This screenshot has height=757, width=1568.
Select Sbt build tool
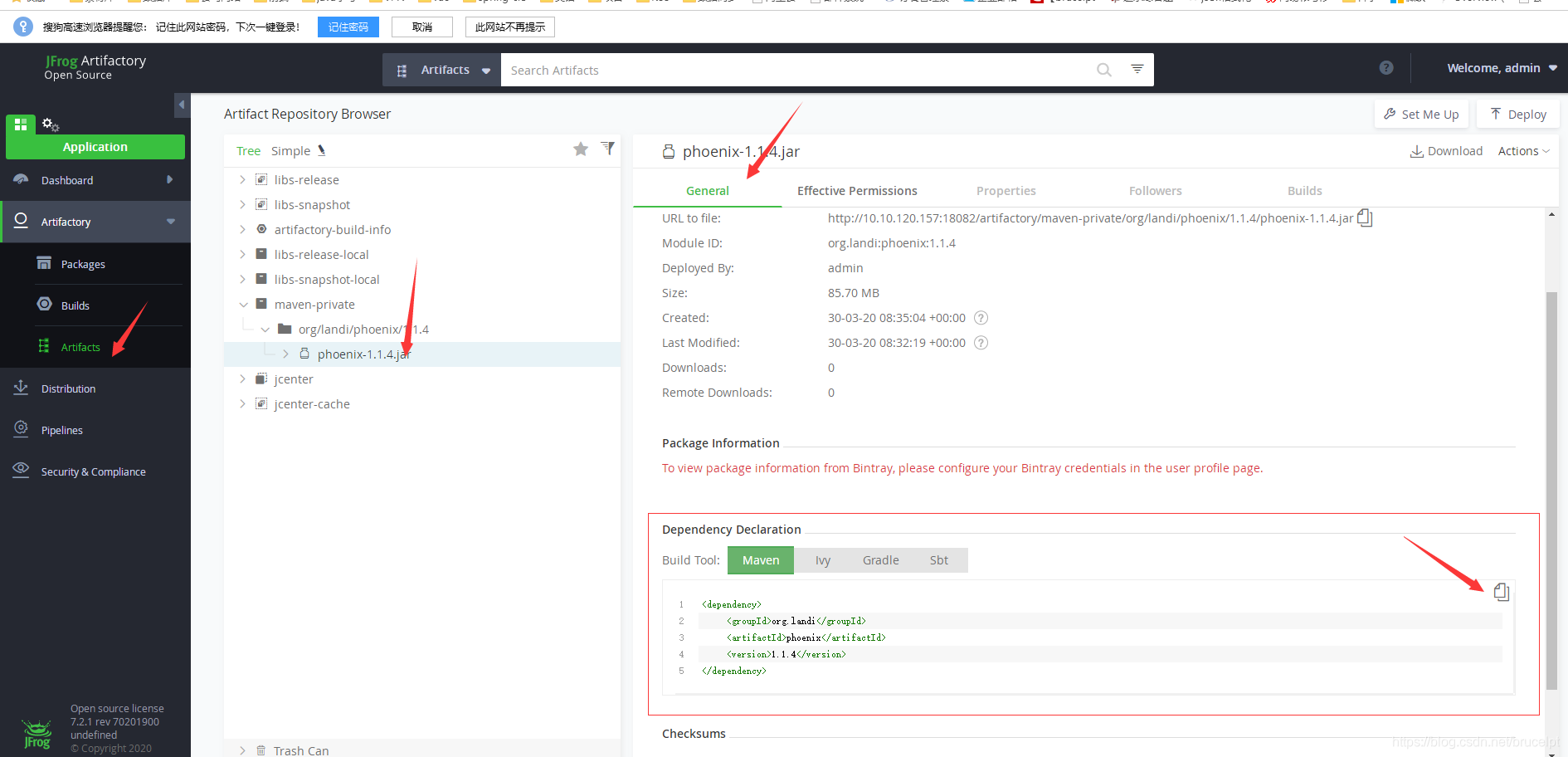(x=939, y=560)
